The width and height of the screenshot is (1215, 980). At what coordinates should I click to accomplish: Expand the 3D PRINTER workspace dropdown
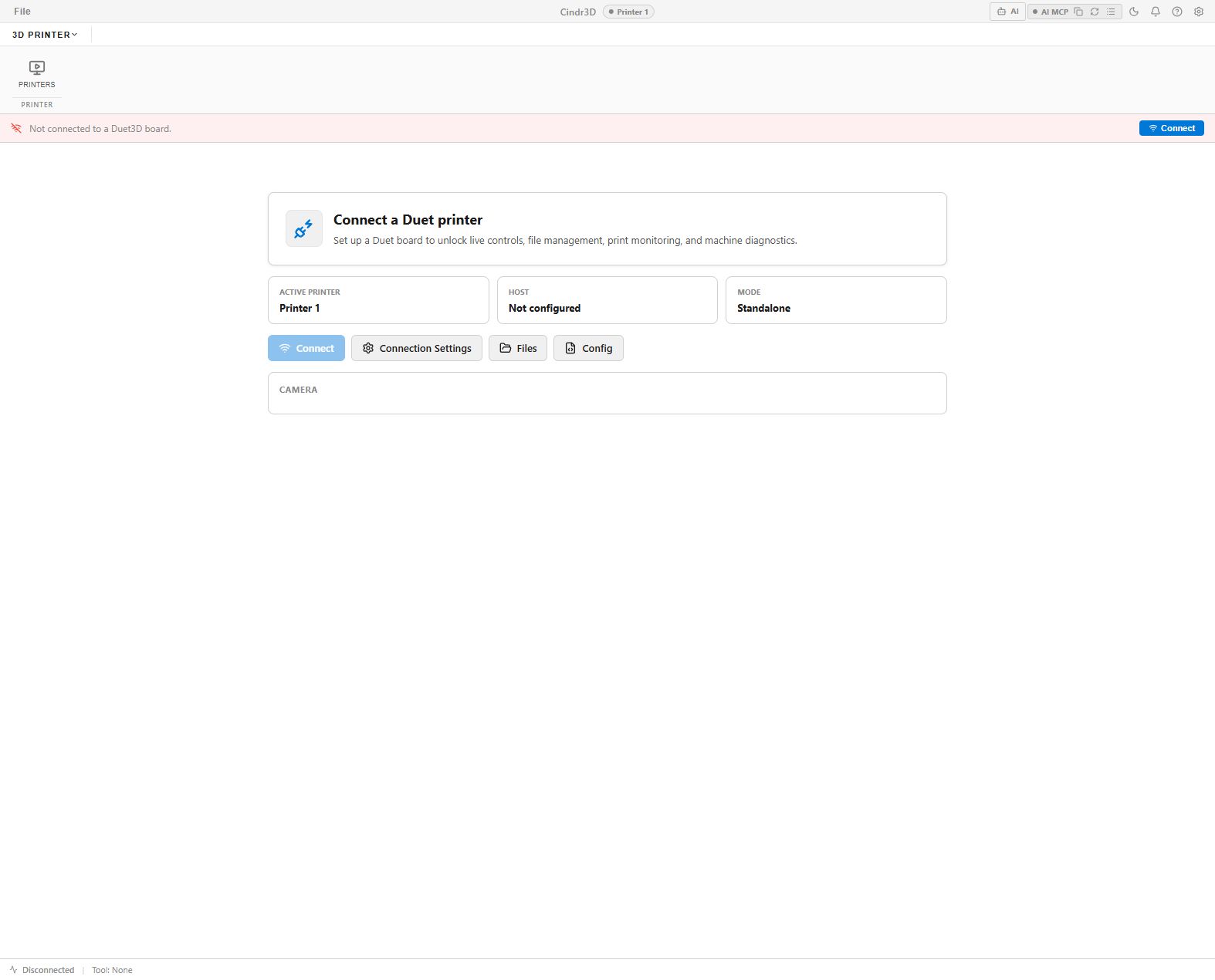pos(45,35)
